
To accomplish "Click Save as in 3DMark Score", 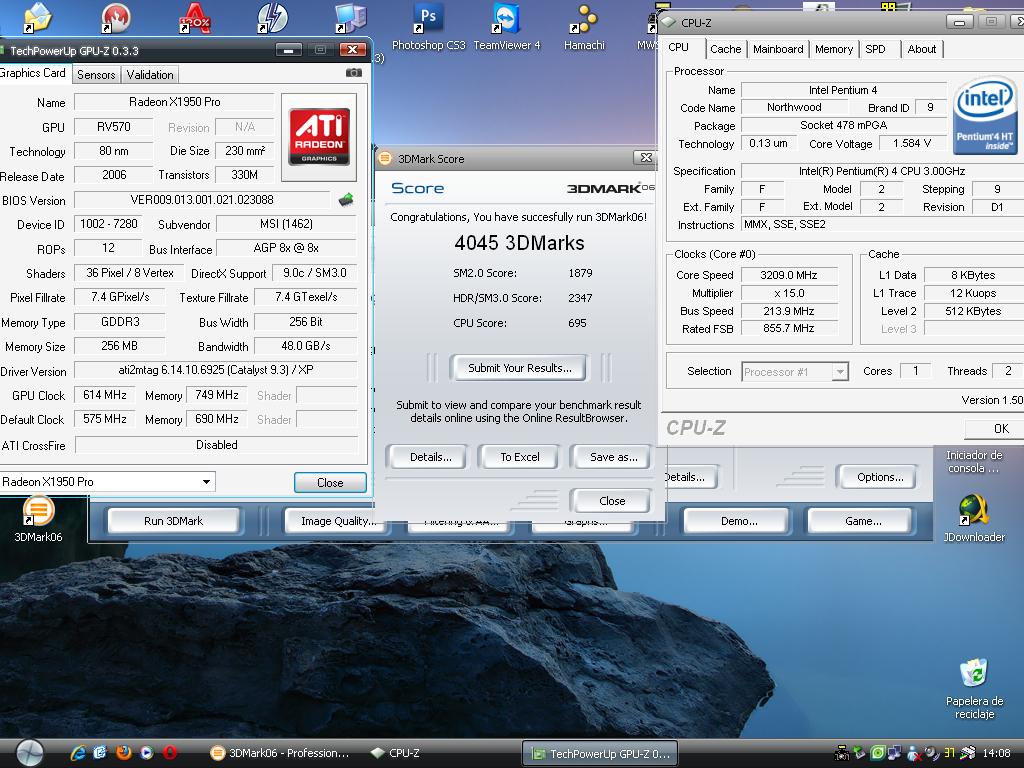I will tap(613, 457).
